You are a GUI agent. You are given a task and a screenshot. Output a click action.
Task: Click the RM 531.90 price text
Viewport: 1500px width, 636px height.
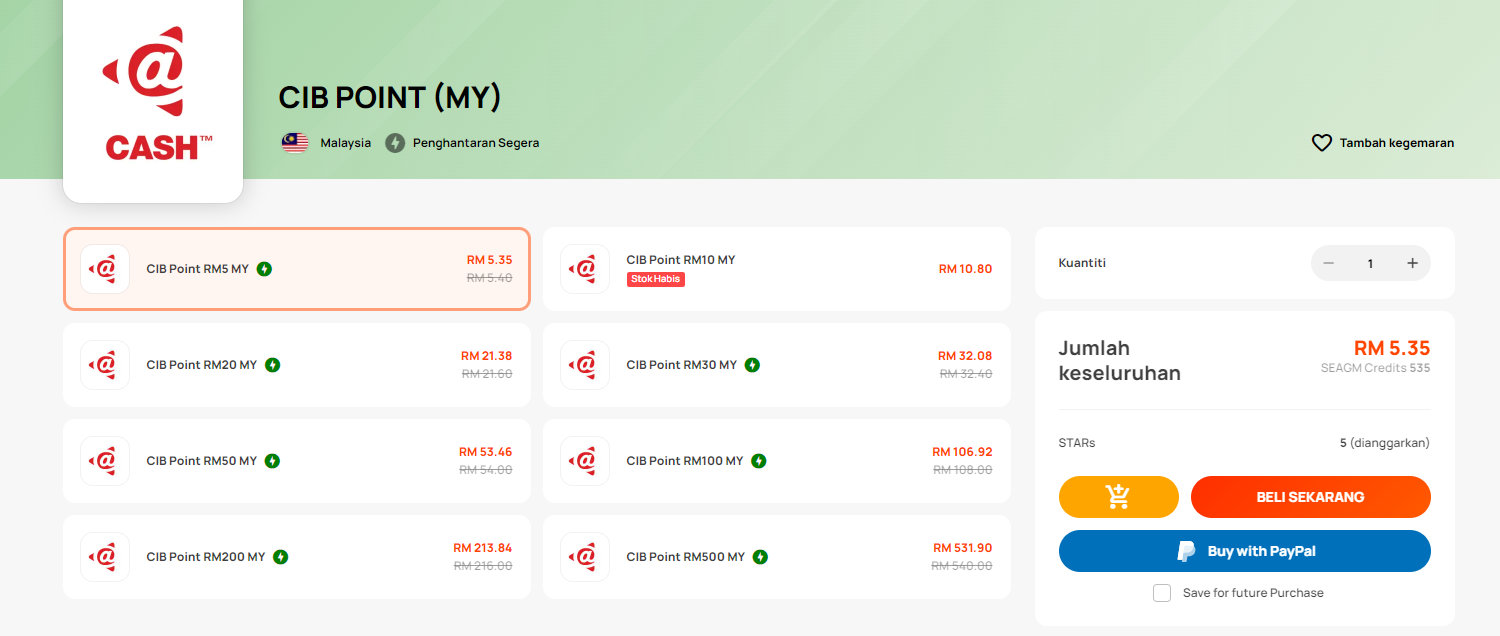(x=963, y=548)
